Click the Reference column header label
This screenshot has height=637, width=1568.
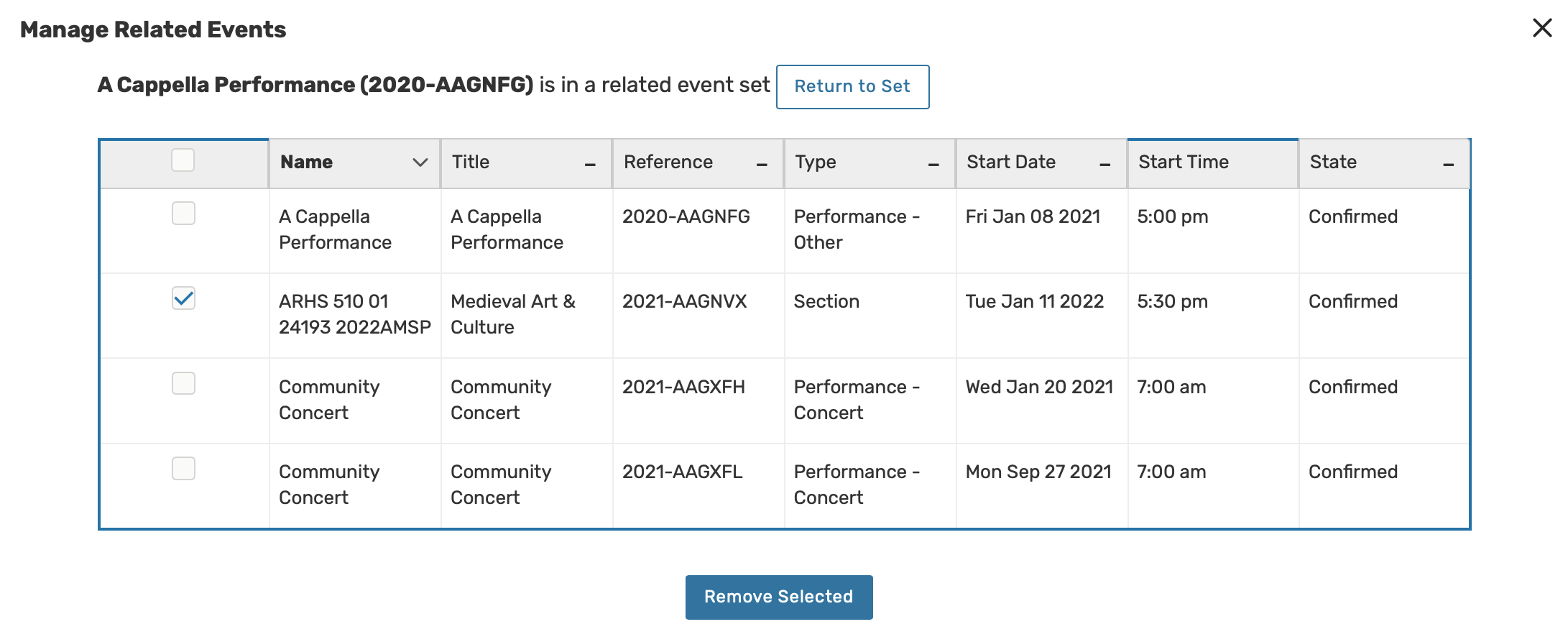[x=668, y=162]
